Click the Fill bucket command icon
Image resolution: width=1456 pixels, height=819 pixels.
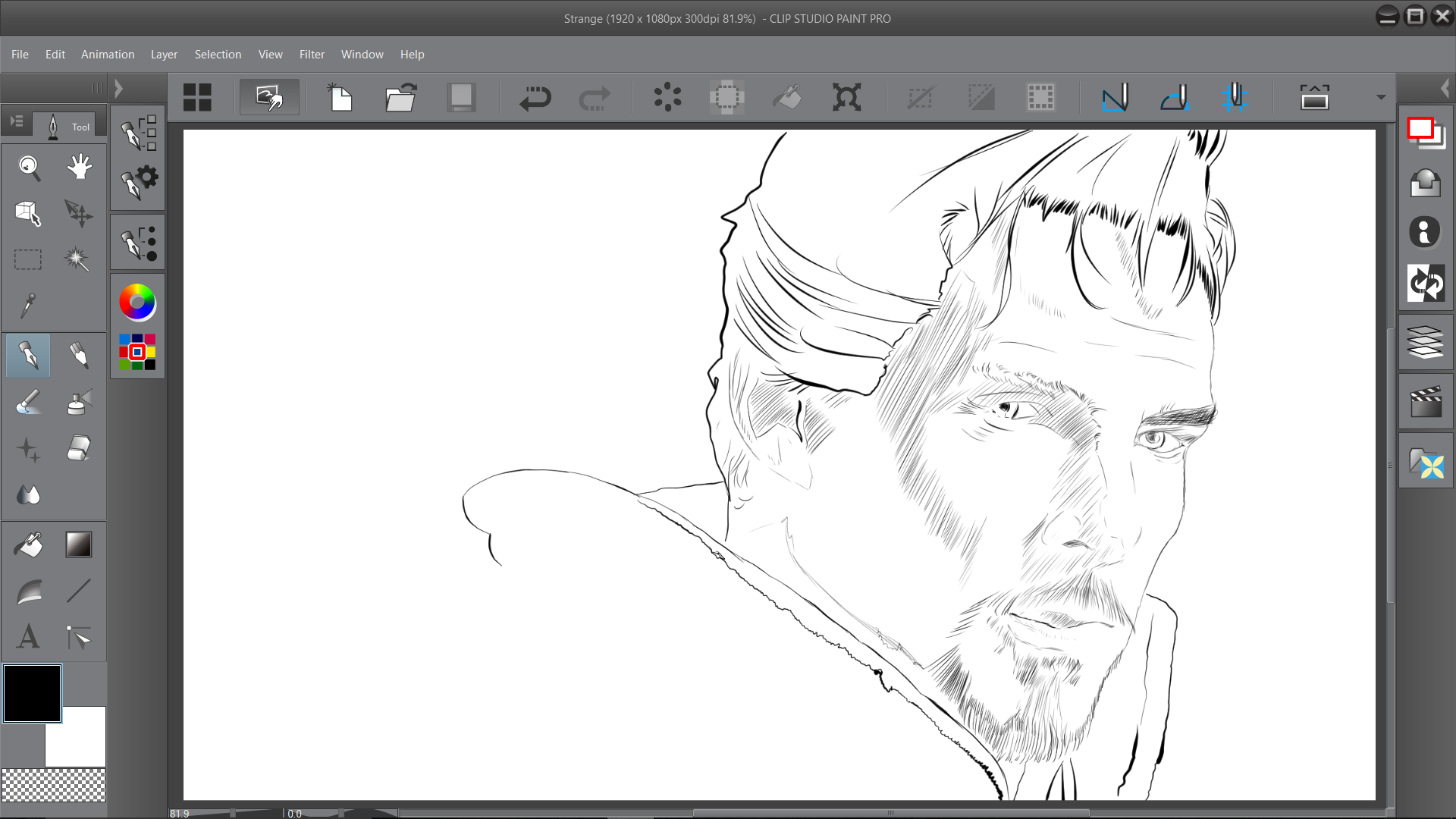(x=786, y=97)
